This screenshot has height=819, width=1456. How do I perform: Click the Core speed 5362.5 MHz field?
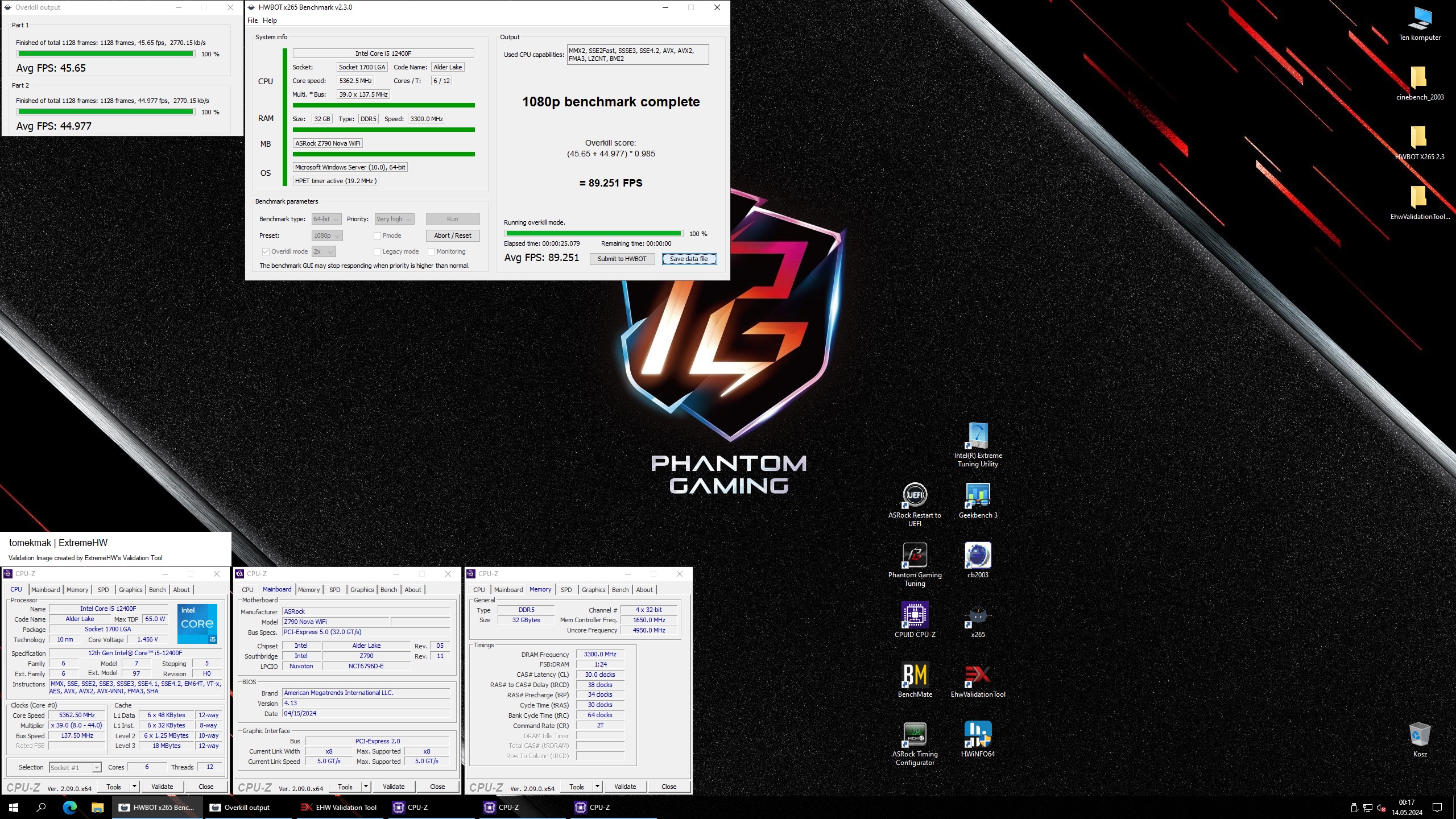click(355, 81)
